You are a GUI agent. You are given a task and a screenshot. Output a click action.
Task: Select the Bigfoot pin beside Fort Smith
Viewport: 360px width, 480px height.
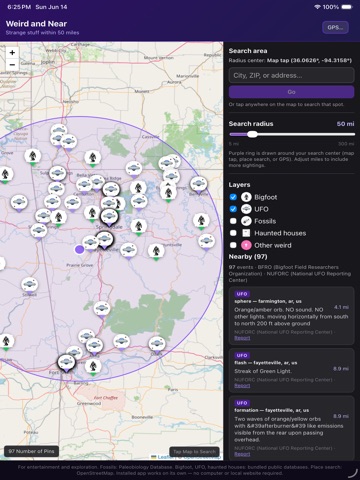pyautogui.click(x=93, y=367)
